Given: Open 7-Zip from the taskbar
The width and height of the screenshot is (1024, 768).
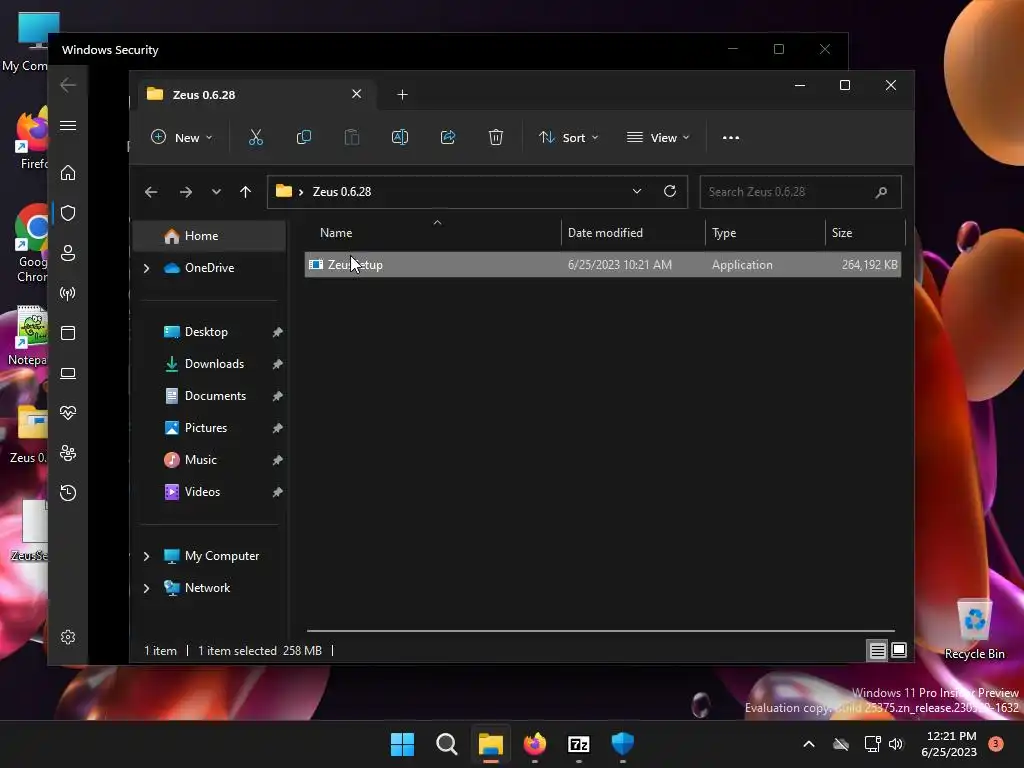Looking at the screenshot, I should (579, 744).
